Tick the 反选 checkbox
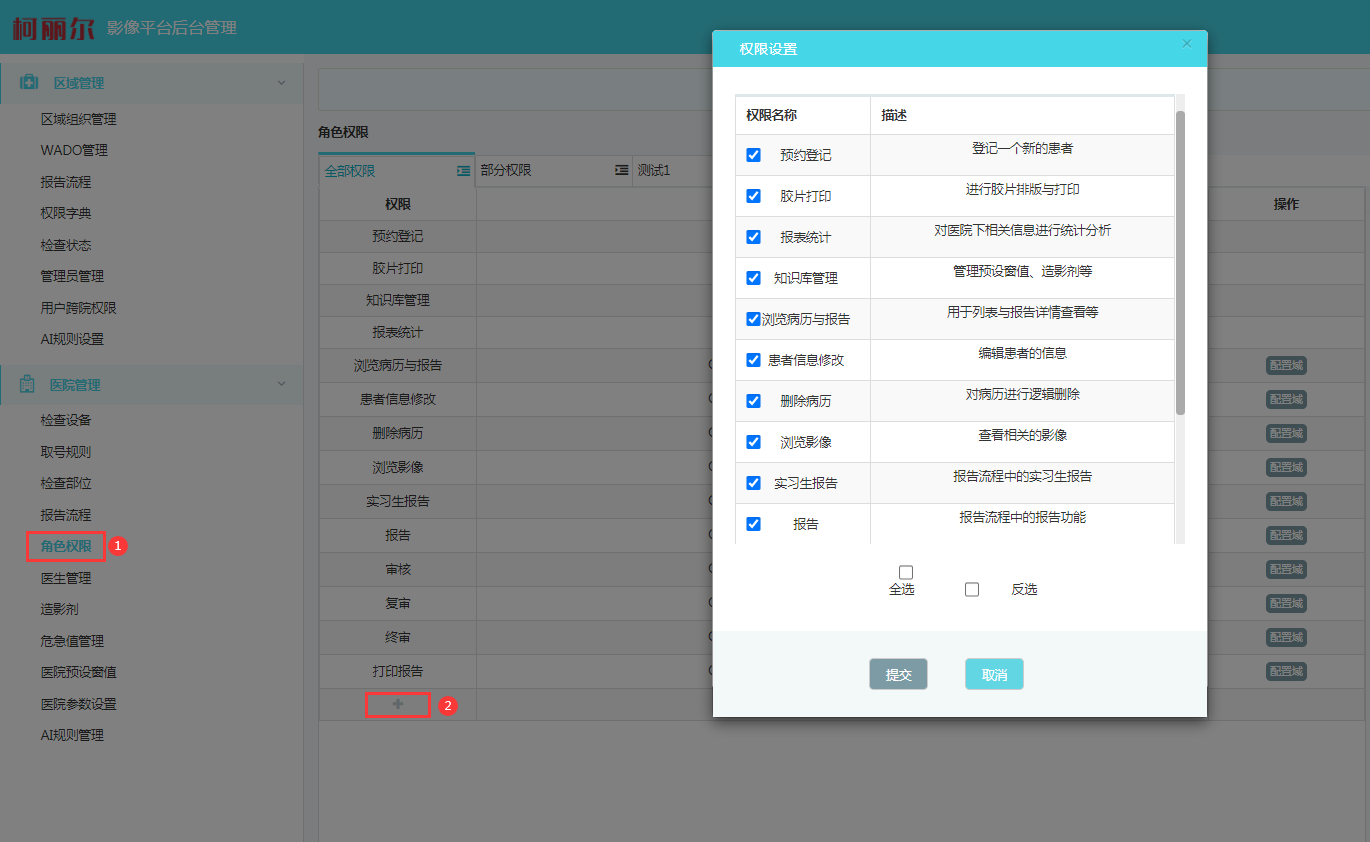Viewport: 1370px width, 842px height. (x=972, y=590)
